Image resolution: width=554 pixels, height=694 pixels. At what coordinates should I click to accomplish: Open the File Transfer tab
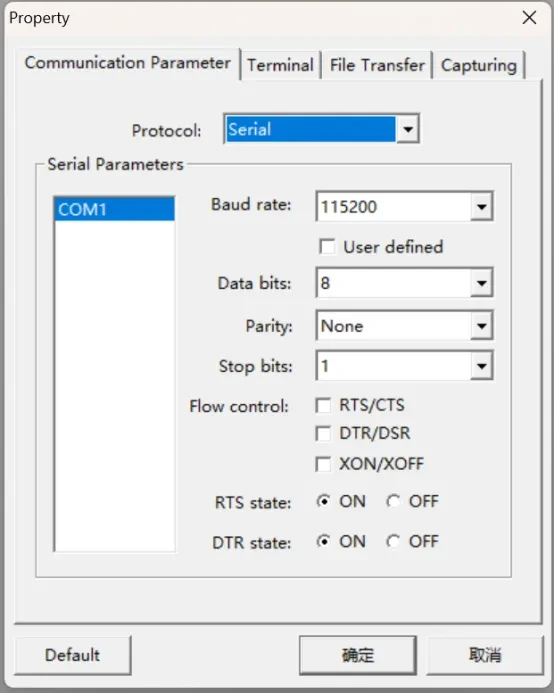click(377, 65)
